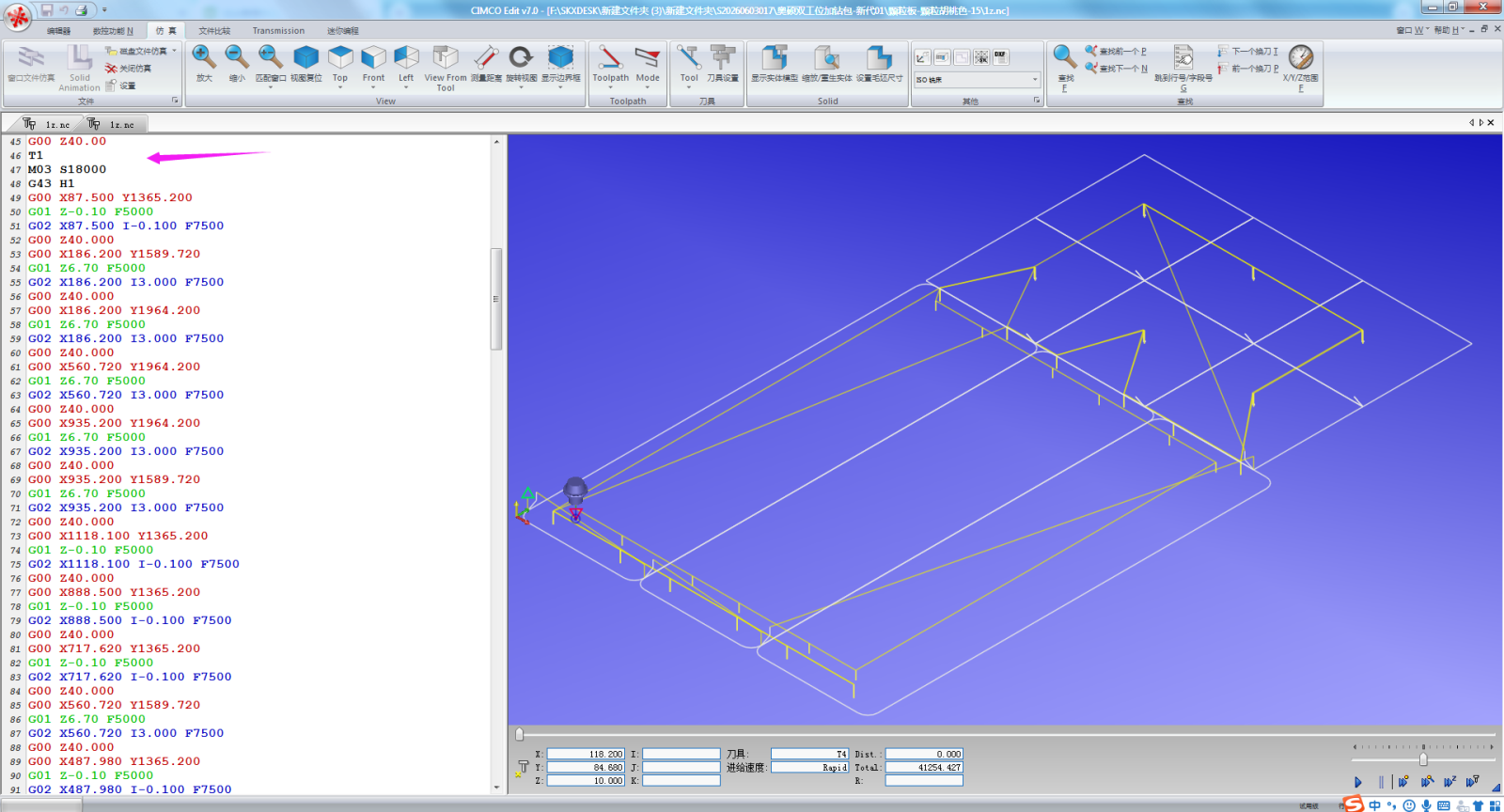Open the Transmission ribbon tab
This screenshot has height=812, width=1504.
(x=278, y=31)
